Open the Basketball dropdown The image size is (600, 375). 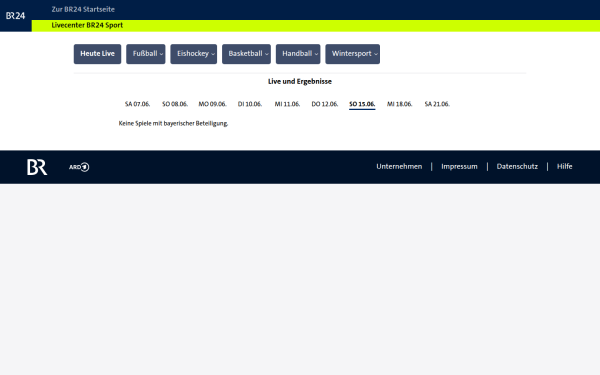pyautogui.click(x=246, y=54)
